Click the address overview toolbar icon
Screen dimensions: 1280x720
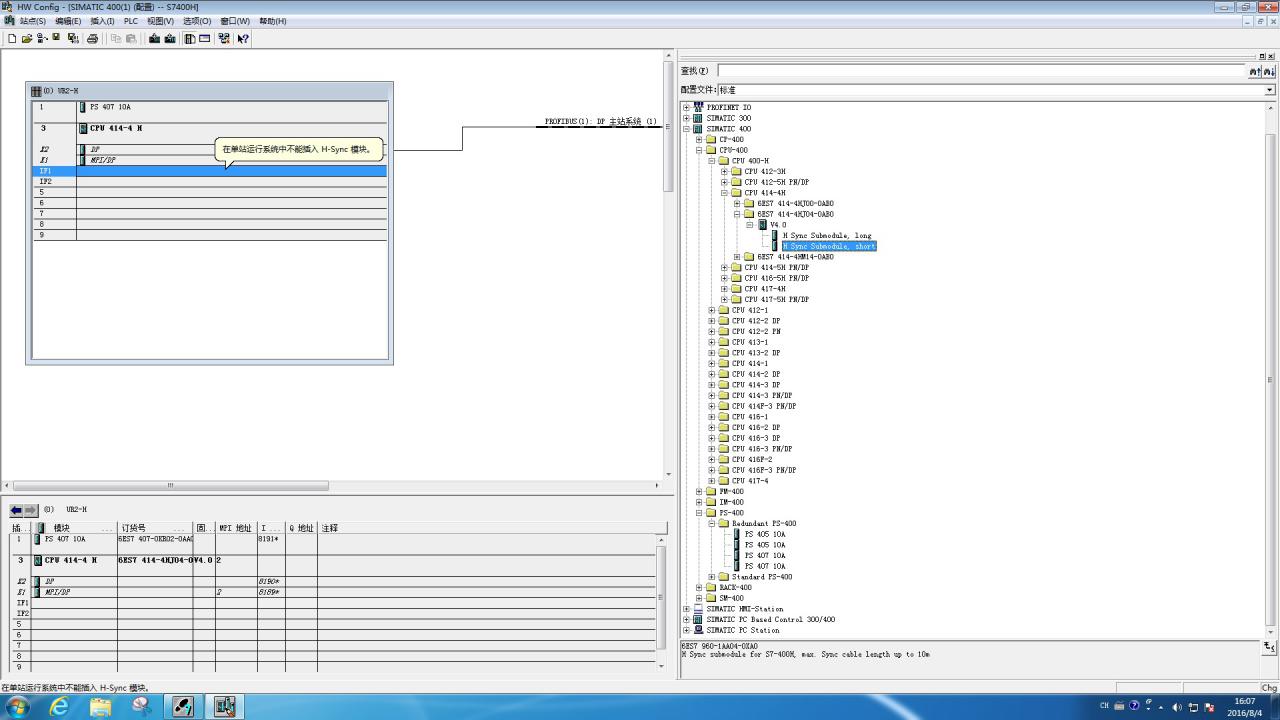click(x=205, y=39)
